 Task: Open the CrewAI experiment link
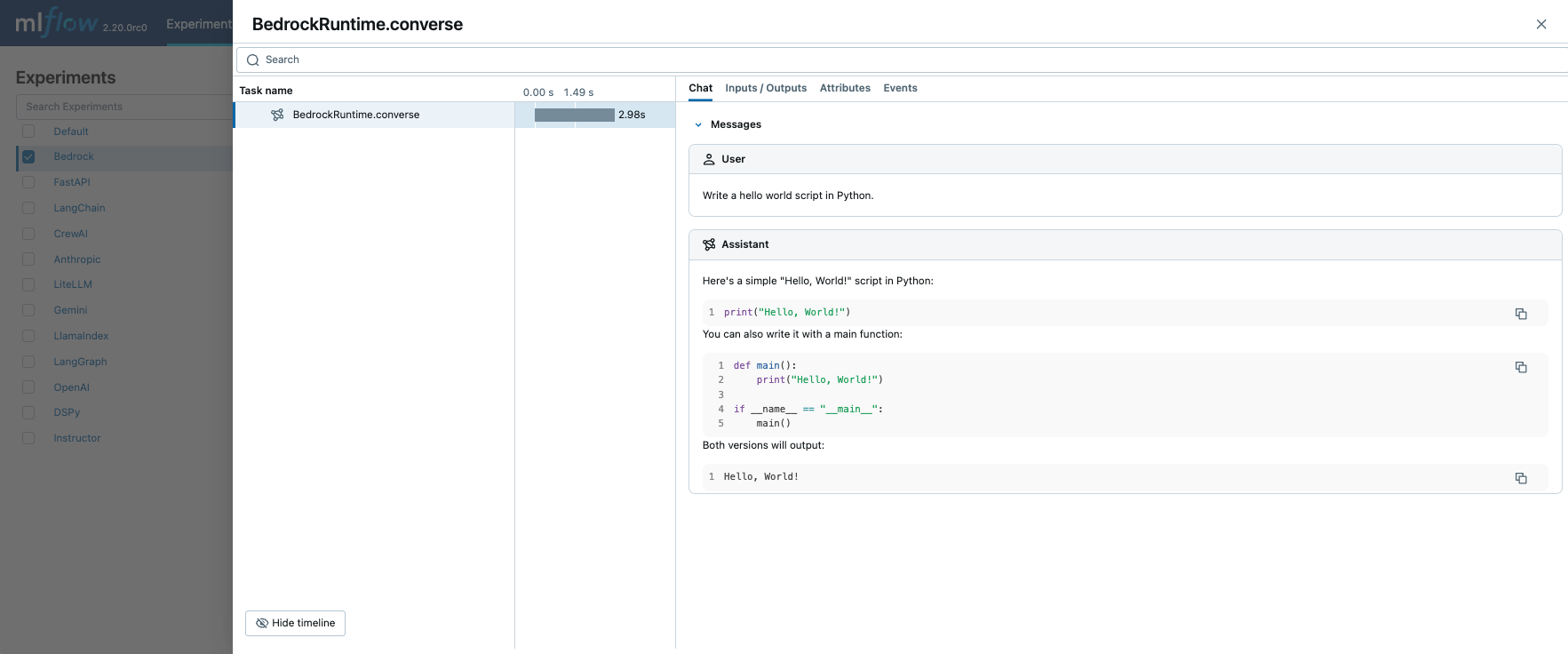click(71, 234)
